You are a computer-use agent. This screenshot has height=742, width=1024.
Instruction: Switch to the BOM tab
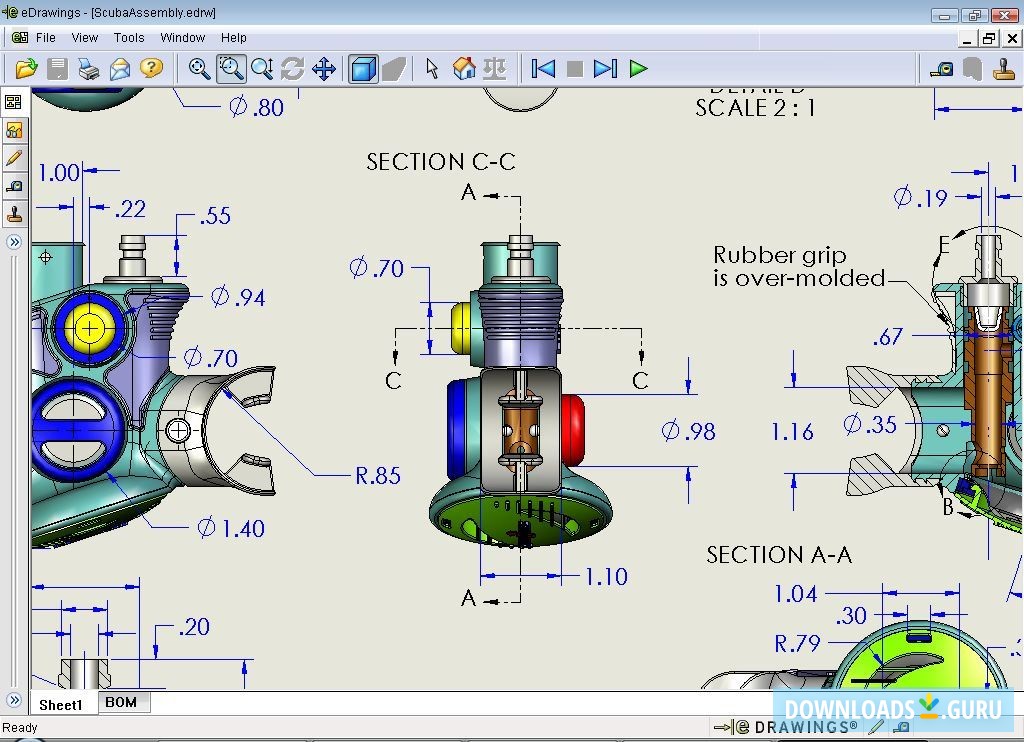click(x=123, y=704)
